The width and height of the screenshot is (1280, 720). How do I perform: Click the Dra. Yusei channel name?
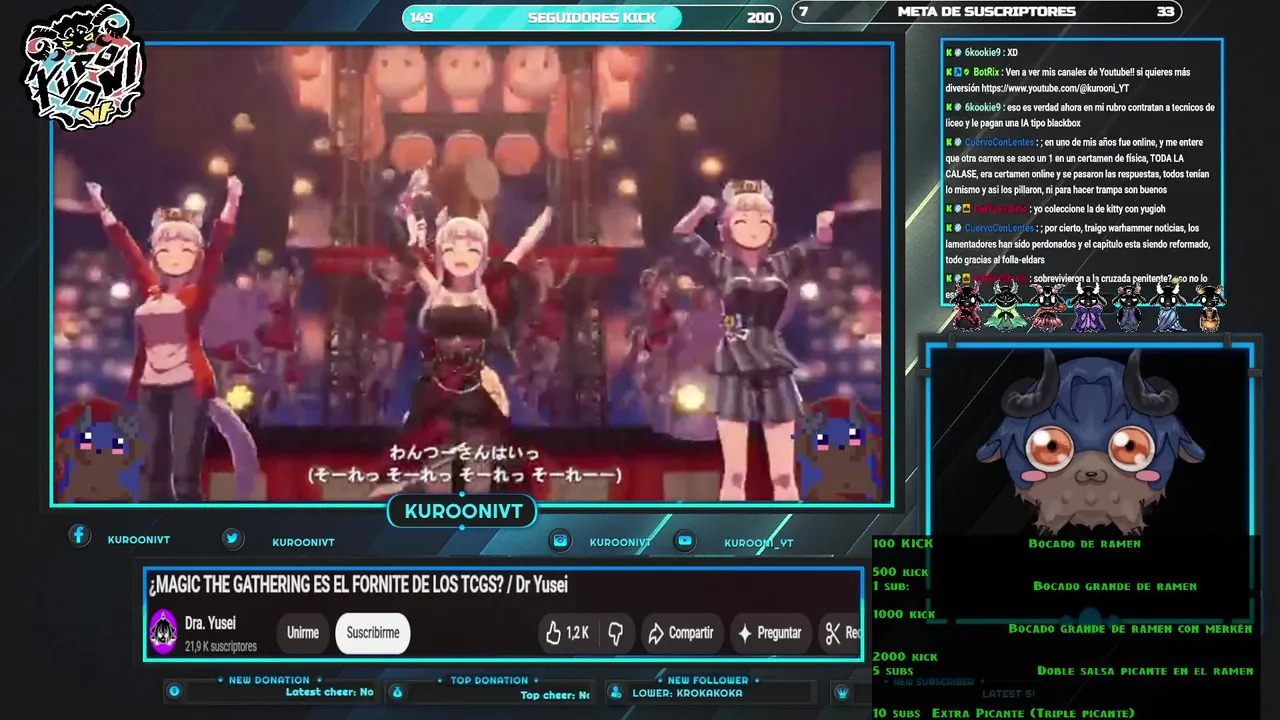point(210,624)
